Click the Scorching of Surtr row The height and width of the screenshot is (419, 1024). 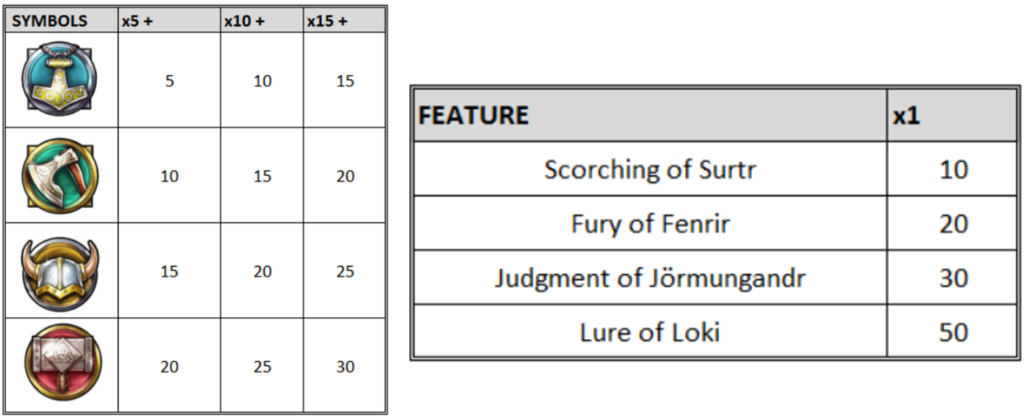click(x=716, y=170)
